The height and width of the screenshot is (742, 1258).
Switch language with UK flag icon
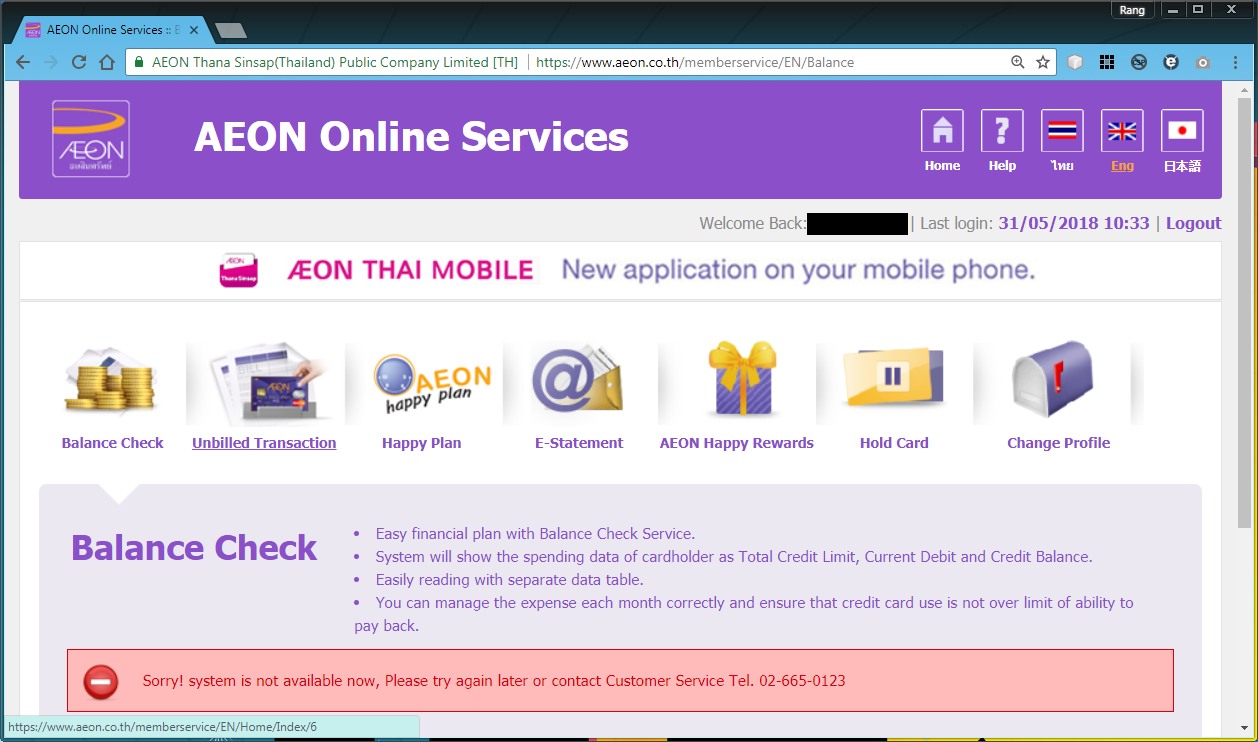pyautogui.click(x=1122, y=131)
